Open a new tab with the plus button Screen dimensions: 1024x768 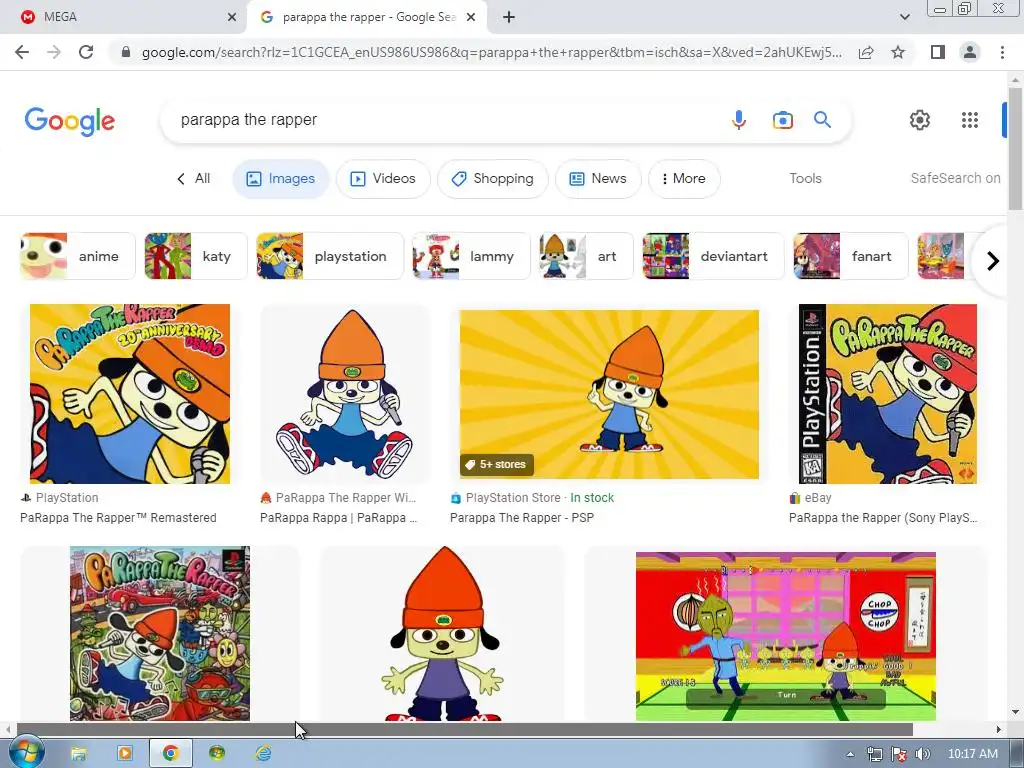[x=509, y=17]
